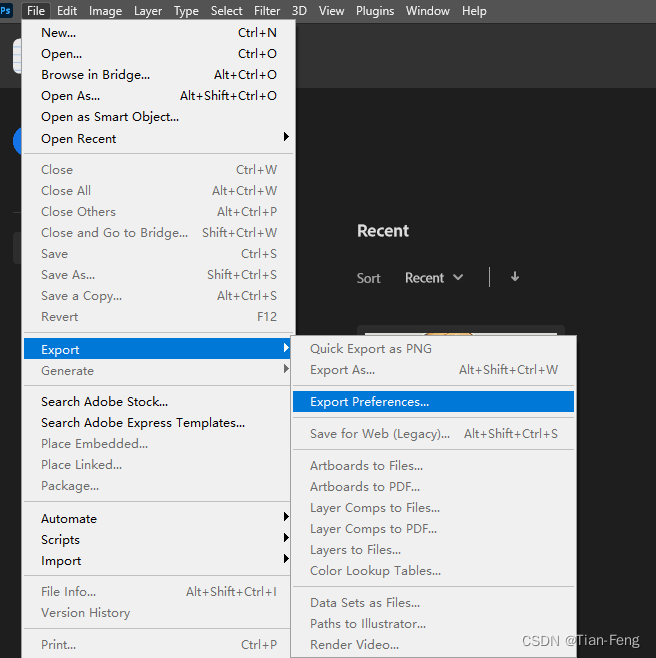Open the Layer menu
The image size is (656, 658).
click(148, 10)
